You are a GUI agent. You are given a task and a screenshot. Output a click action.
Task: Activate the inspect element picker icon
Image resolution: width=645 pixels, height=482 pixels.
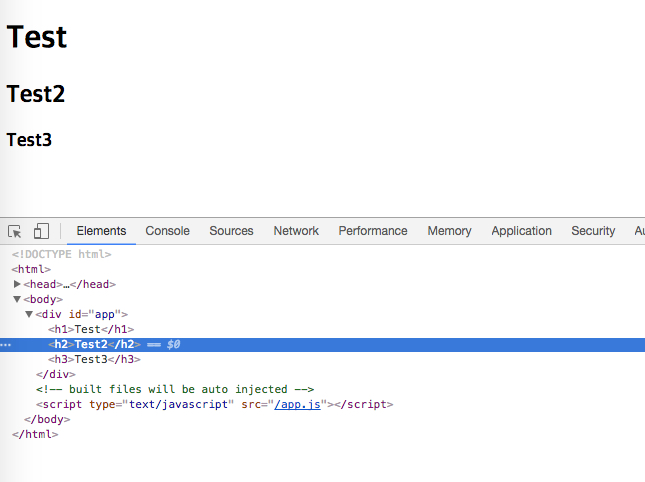point(15,232)
